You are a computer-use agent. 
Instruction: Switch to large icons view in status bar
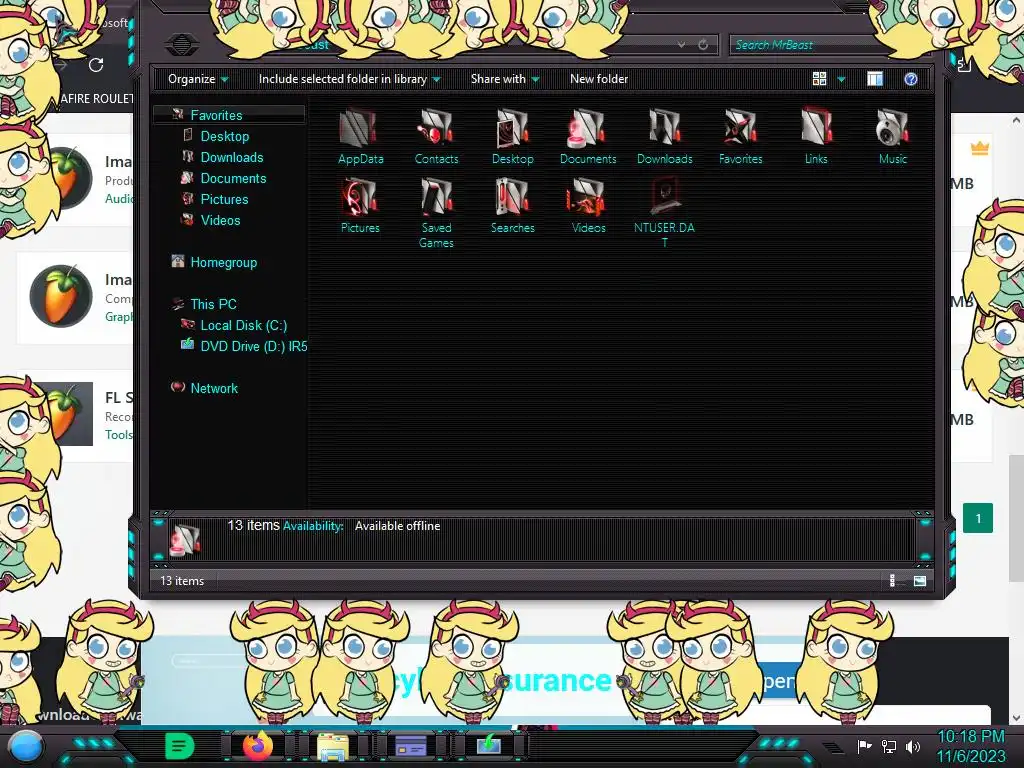[x=920, y=581]
